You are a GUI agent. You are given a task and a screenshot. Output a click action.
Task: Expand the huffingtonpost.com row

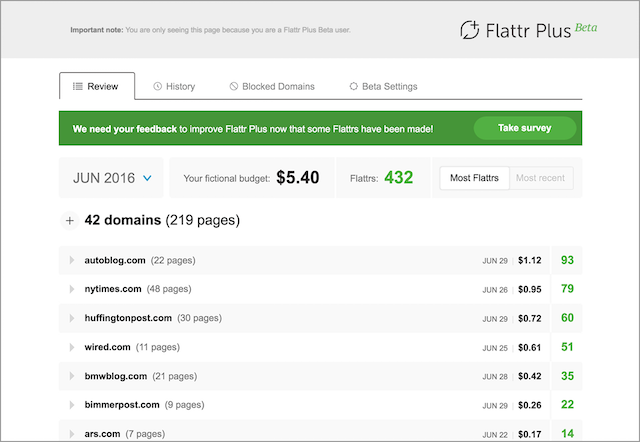tap(72, 318)
